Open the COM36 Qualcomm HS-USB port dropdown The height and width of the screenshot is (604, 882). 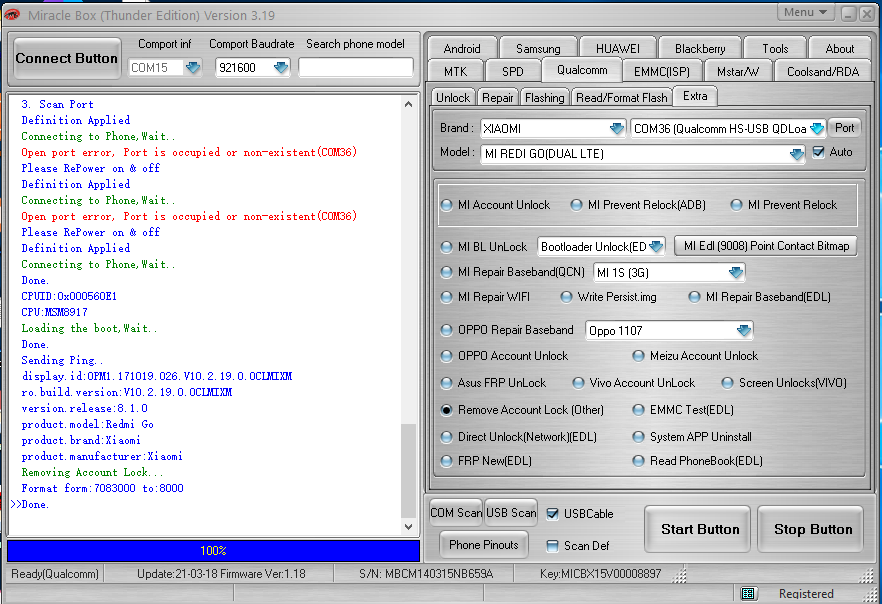pyautogui.click(x=817, y=129)
